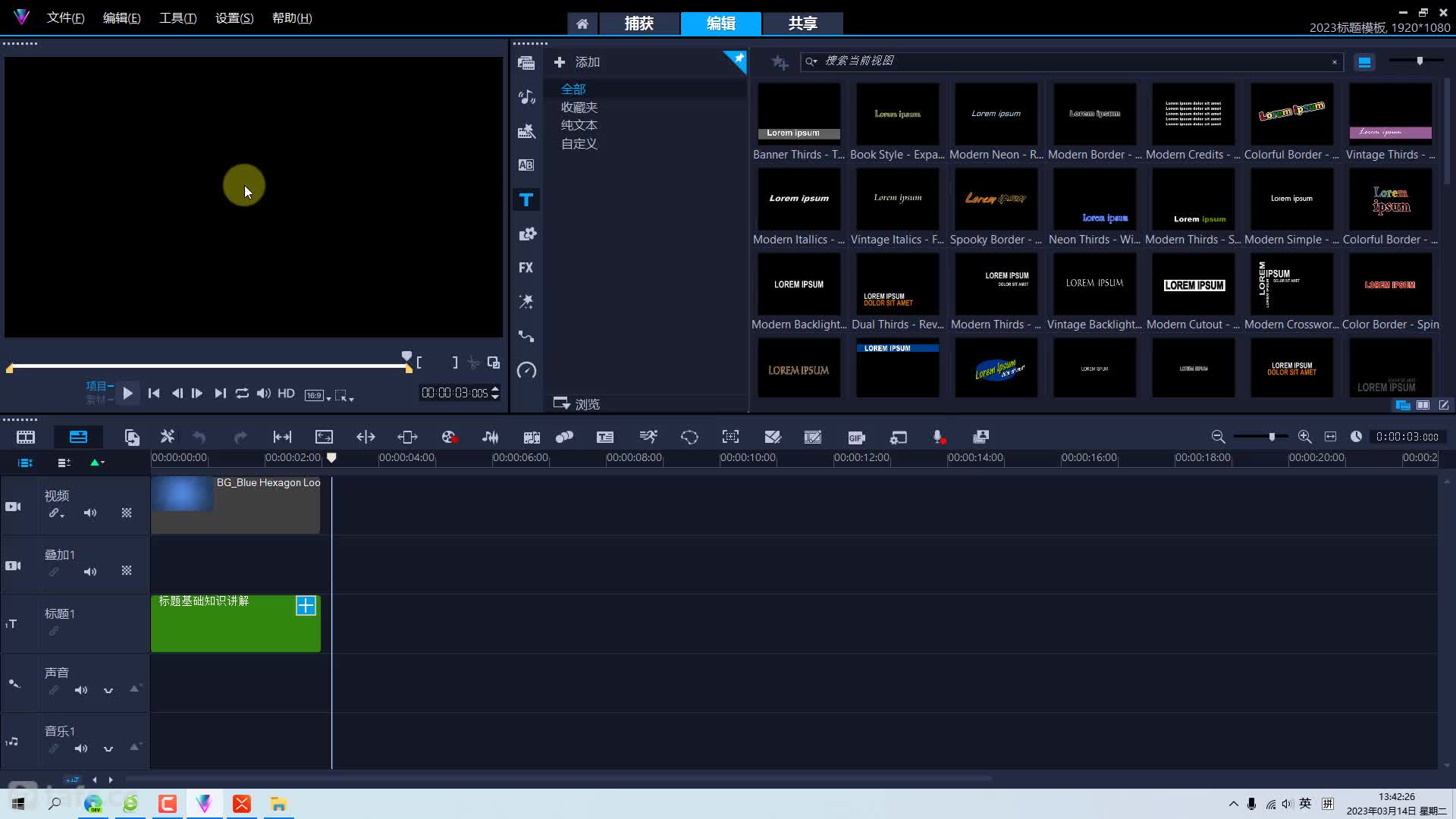Open the Path motion library icon
This screenshot has height=819, width=1456.
pyautogui.click(x=526, y=336)
